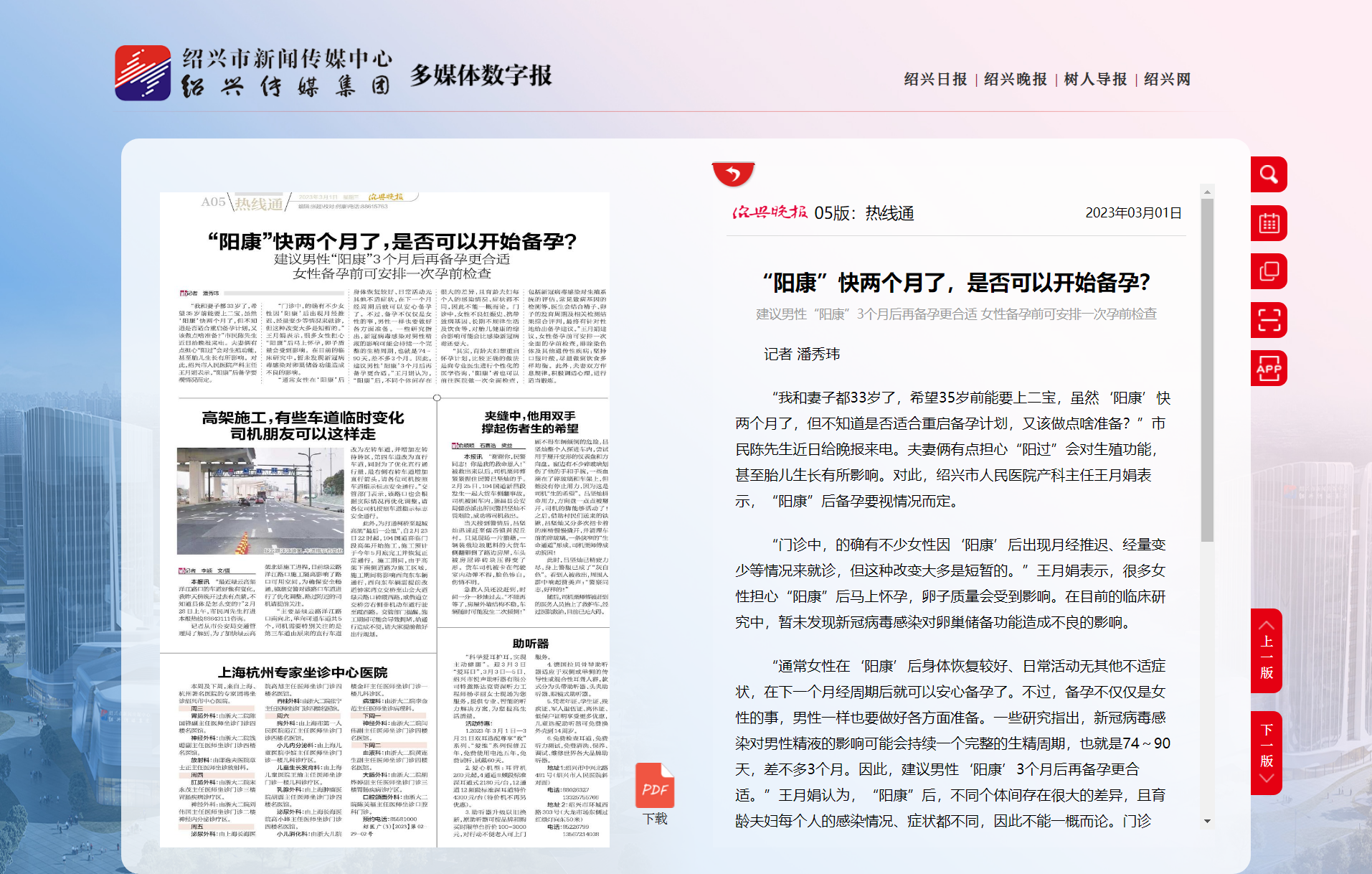Click the scan frame icon
This screenshot has height=874, width=1372.
tap(1269, 320)
